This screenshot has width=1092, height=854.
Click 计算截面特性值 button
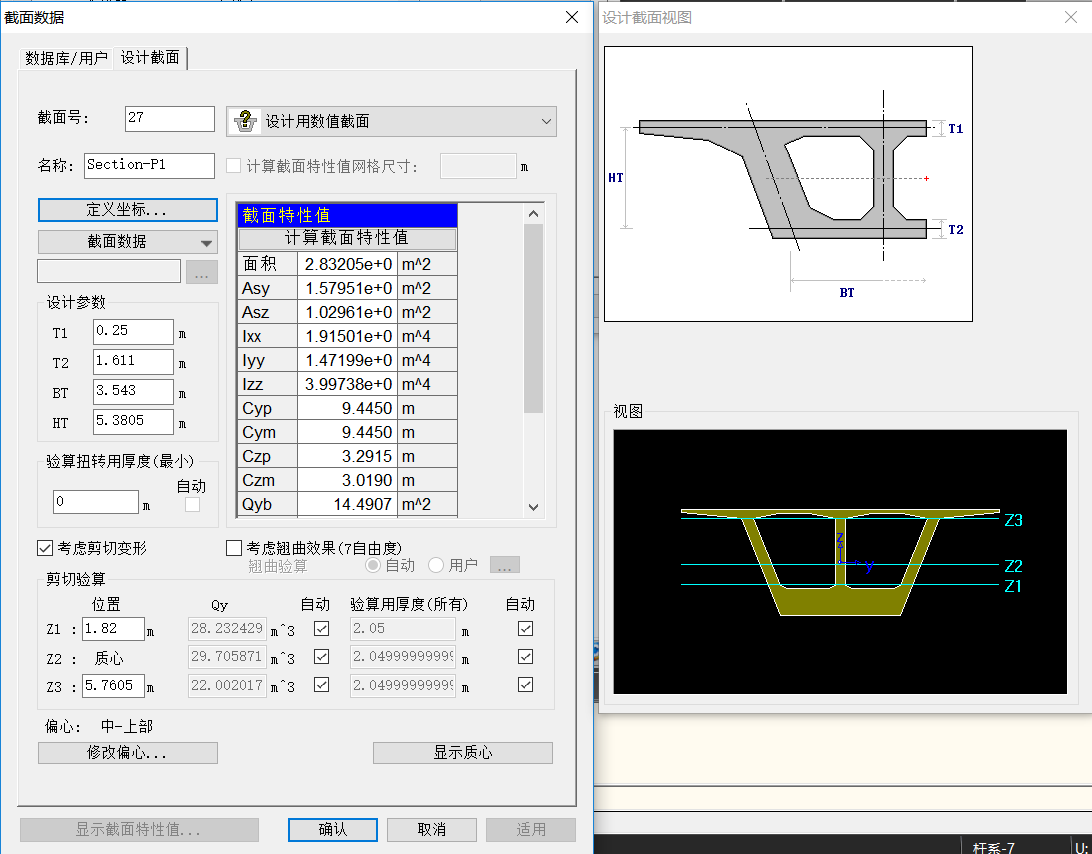click(x=347, y=238)
